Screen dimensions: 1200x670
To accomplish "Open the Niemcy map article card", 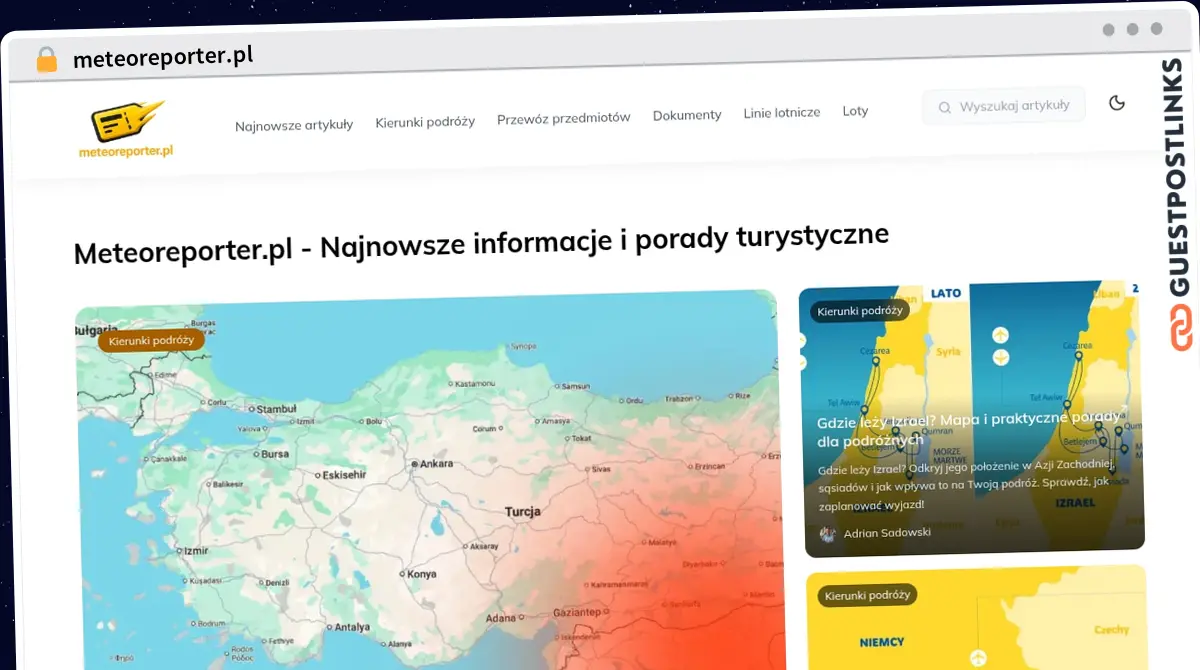I will [x=976, y=618].
